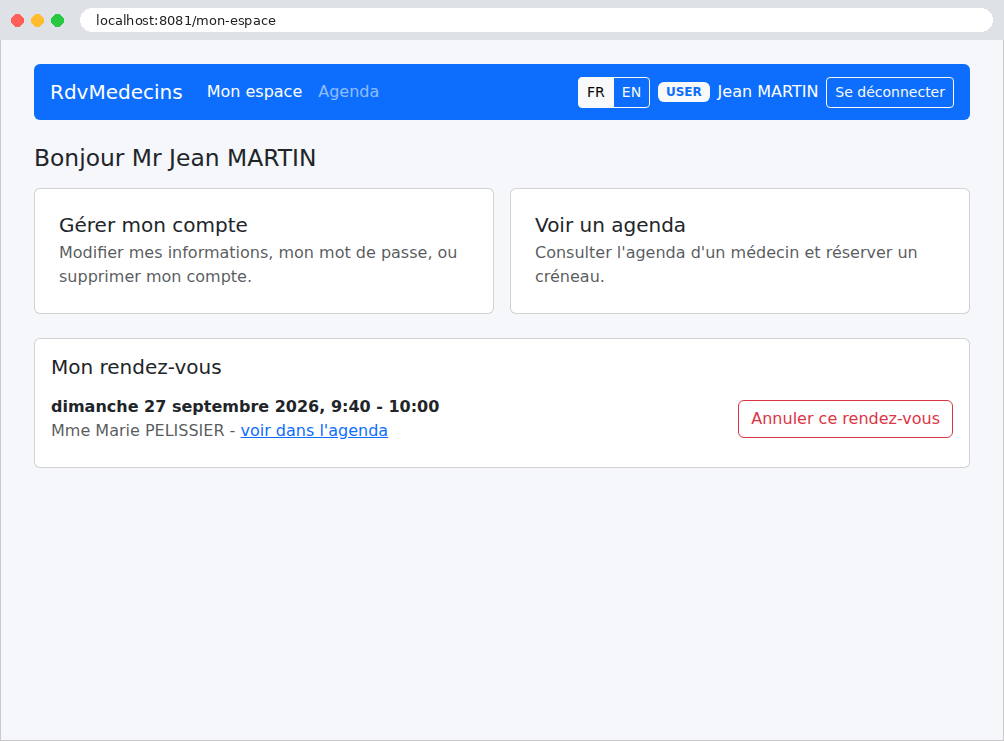Click the USER role badge

coord(684,92)
